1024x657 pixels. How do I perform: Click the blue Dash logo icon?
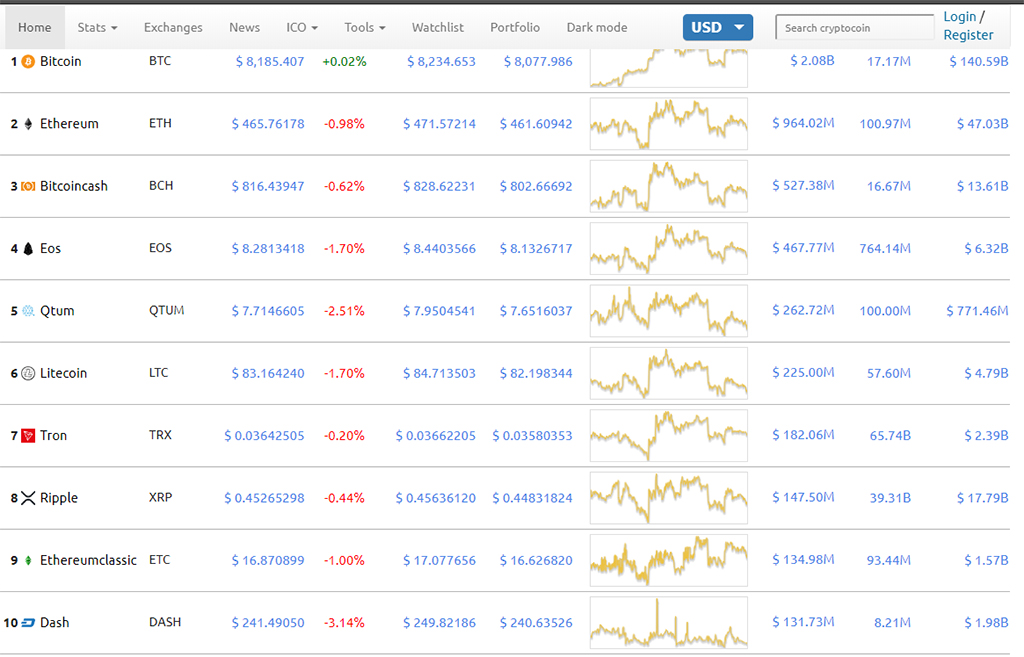[28, 622]
